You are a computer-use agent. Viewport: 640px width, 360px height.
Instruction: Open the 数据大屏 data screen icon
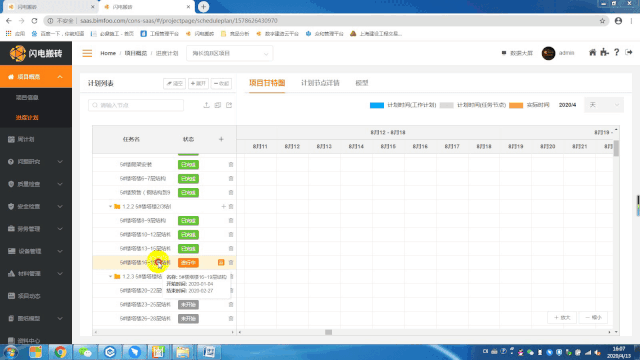504,53
